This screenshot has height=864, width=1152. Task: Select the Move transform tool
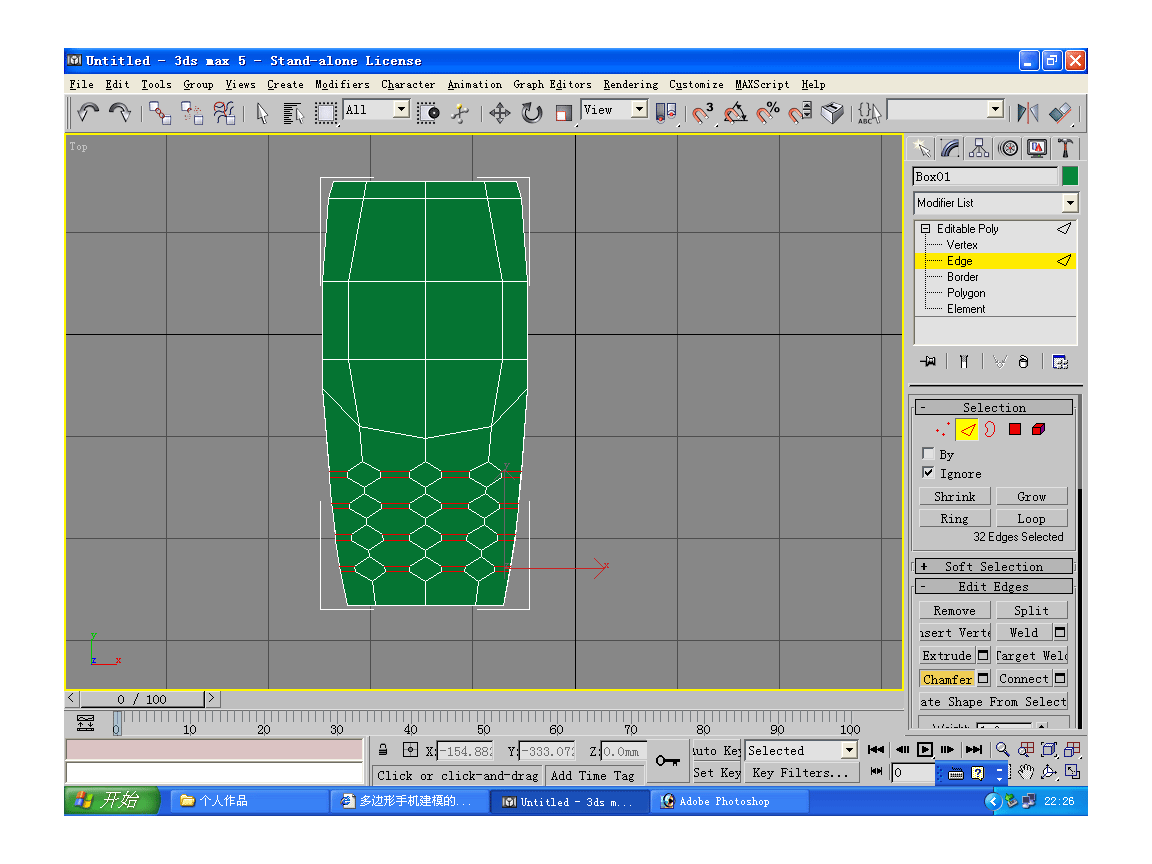point(499,113)
